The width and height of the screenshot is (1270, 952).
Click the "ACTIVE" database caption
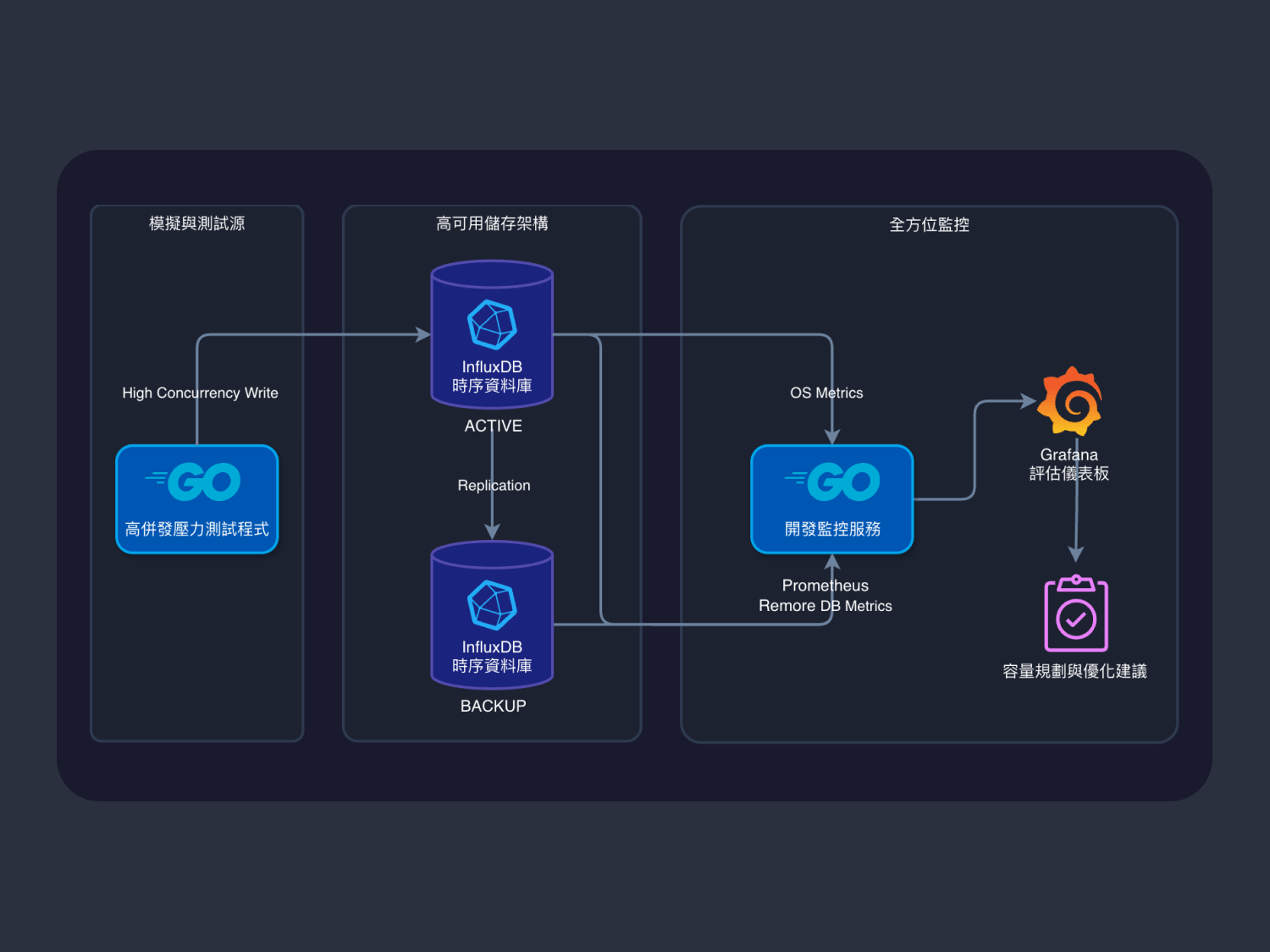[493, 426]
